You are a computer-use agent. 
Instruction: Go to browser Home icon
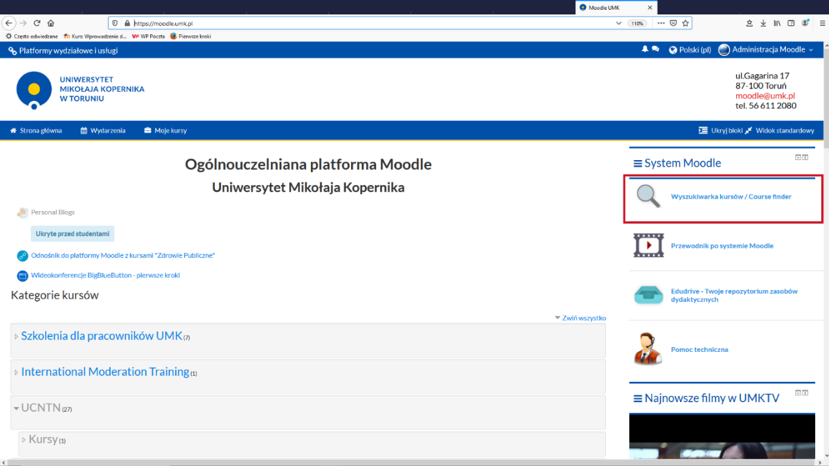point(51,23)
